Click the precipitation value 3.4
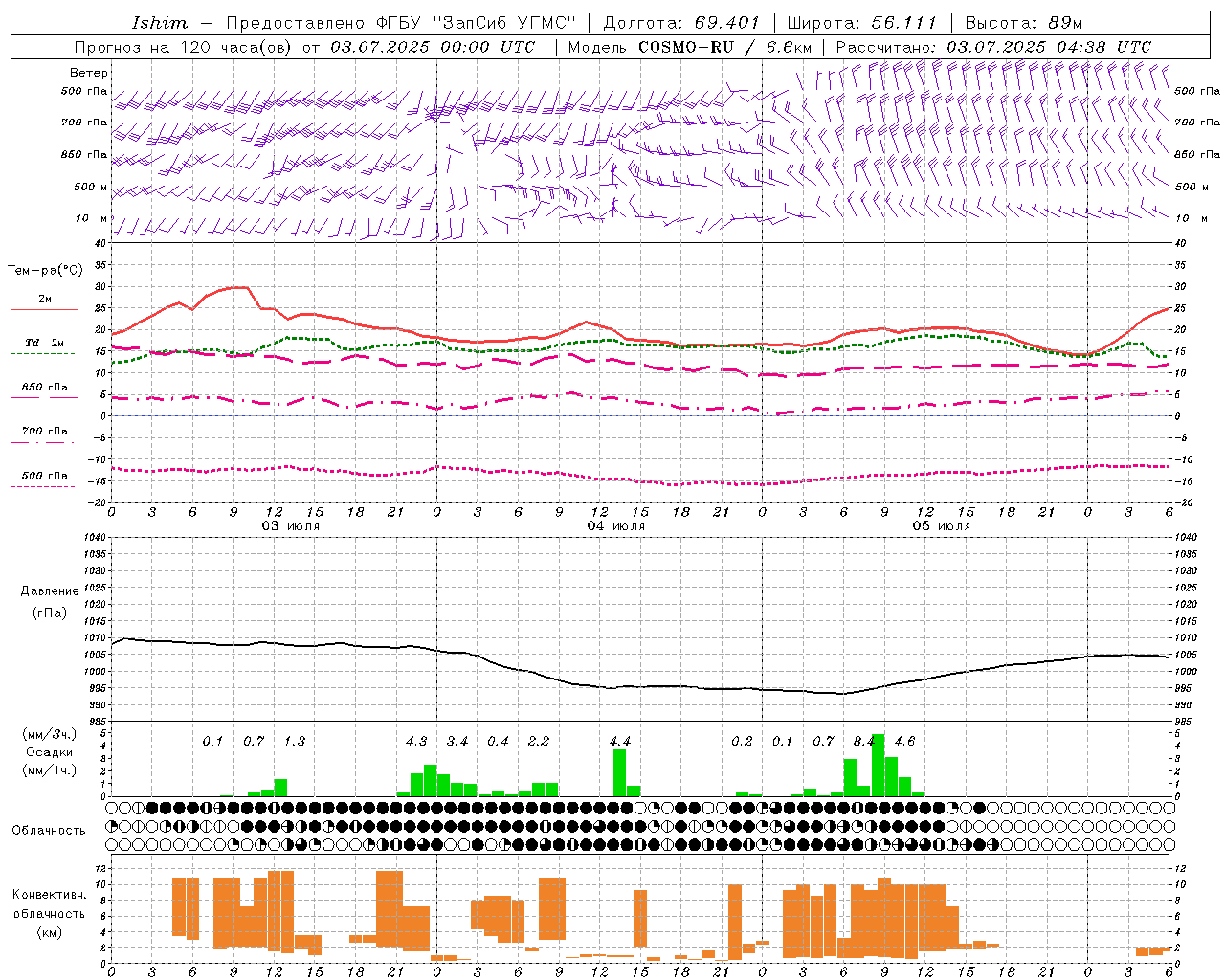Image resolution: width=1225 pixels, height=980 pixels. pyautogui.click(x=457, y=741)
